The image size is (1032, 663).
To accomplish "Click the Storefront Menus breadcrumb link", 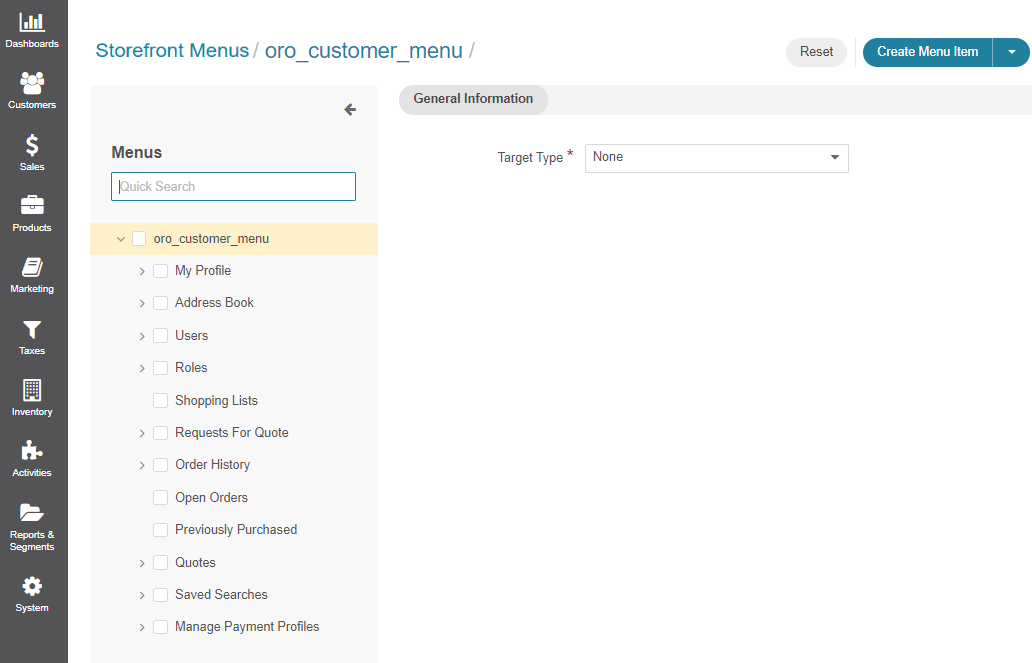I will (x=172, y=51).
